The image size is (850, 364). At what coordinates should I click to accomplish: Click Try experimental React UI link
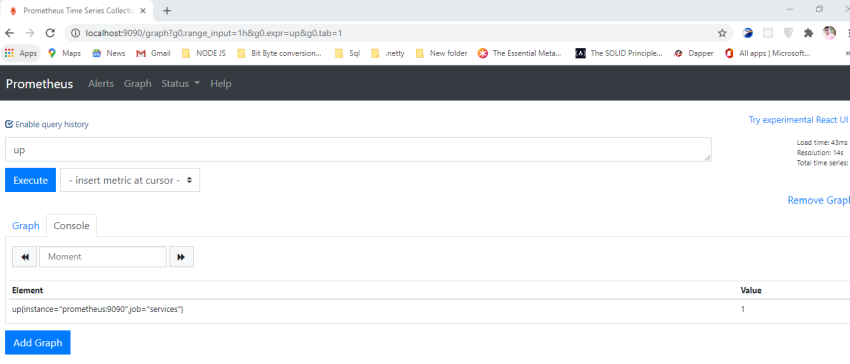(x=798, y=120)
